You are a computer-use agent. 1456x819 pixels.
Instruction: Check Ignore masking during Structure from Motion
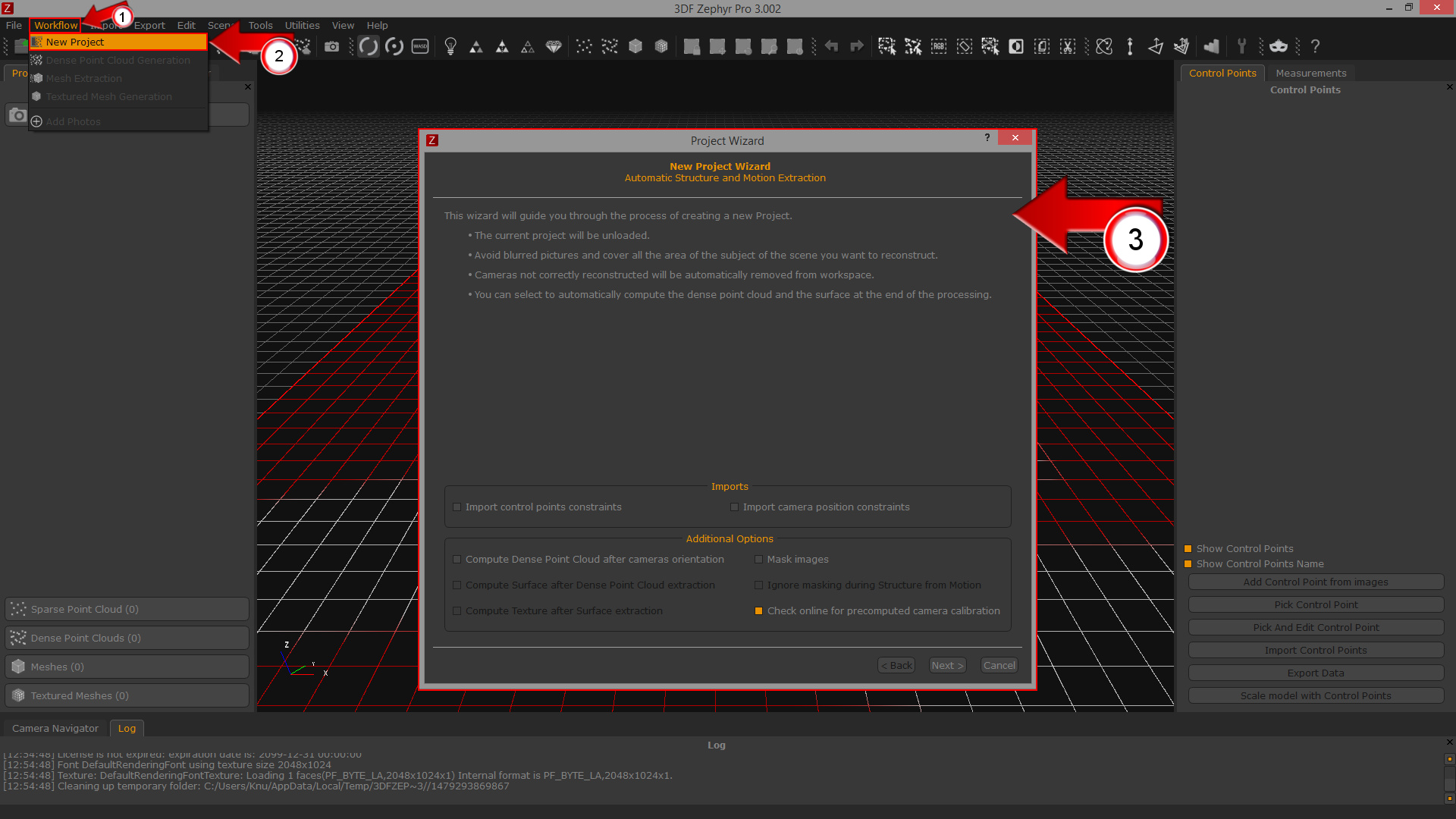point(758,585)
